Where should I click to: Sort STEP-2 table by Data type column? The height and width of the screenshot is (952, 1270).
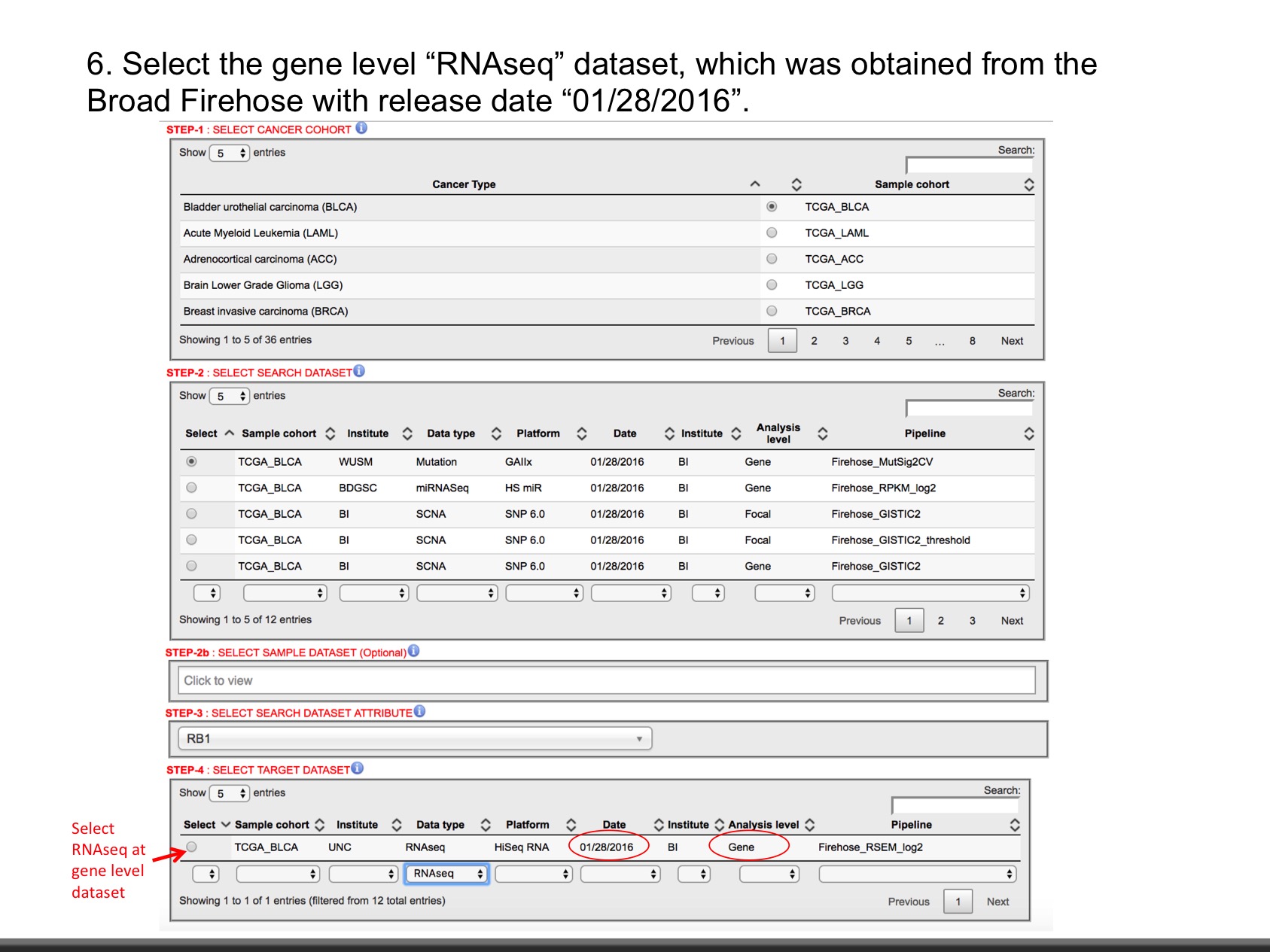pos(495,433)
